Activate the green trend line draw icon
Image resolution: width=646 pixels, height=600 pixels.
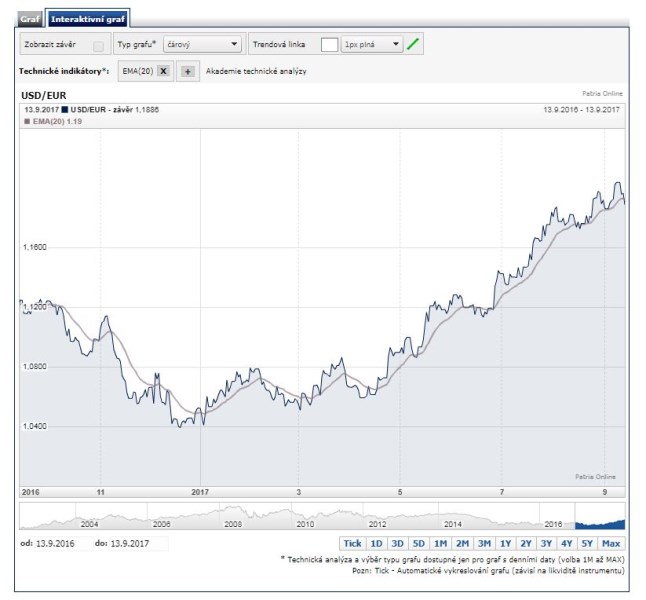point(413,44)
